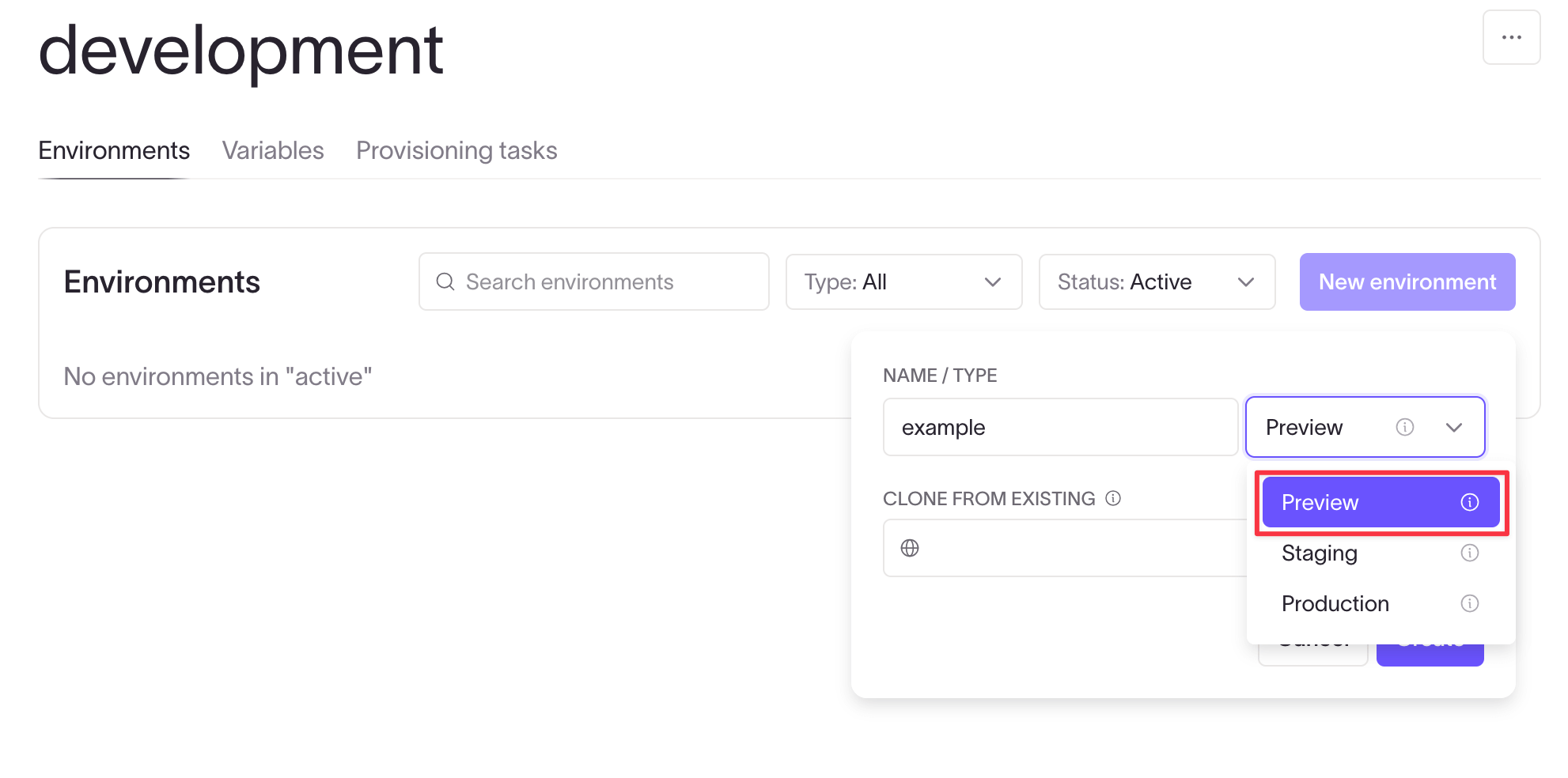Focus the Search environments field
Image resolution: width=1568 pixels, height=778 pixels.
coord(593,281)
